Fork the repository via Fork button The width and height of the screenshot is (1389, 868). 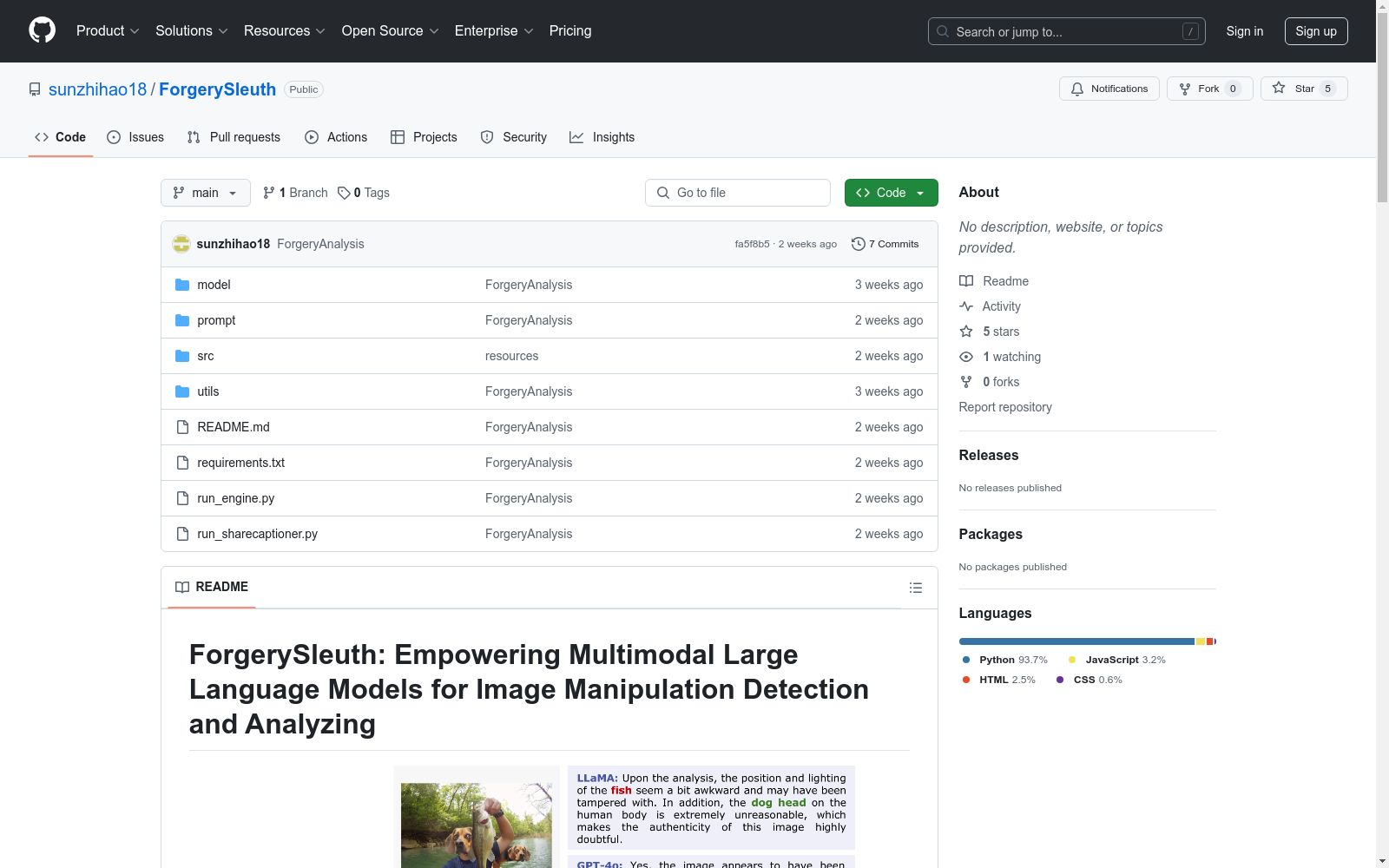pos(1210,89)
